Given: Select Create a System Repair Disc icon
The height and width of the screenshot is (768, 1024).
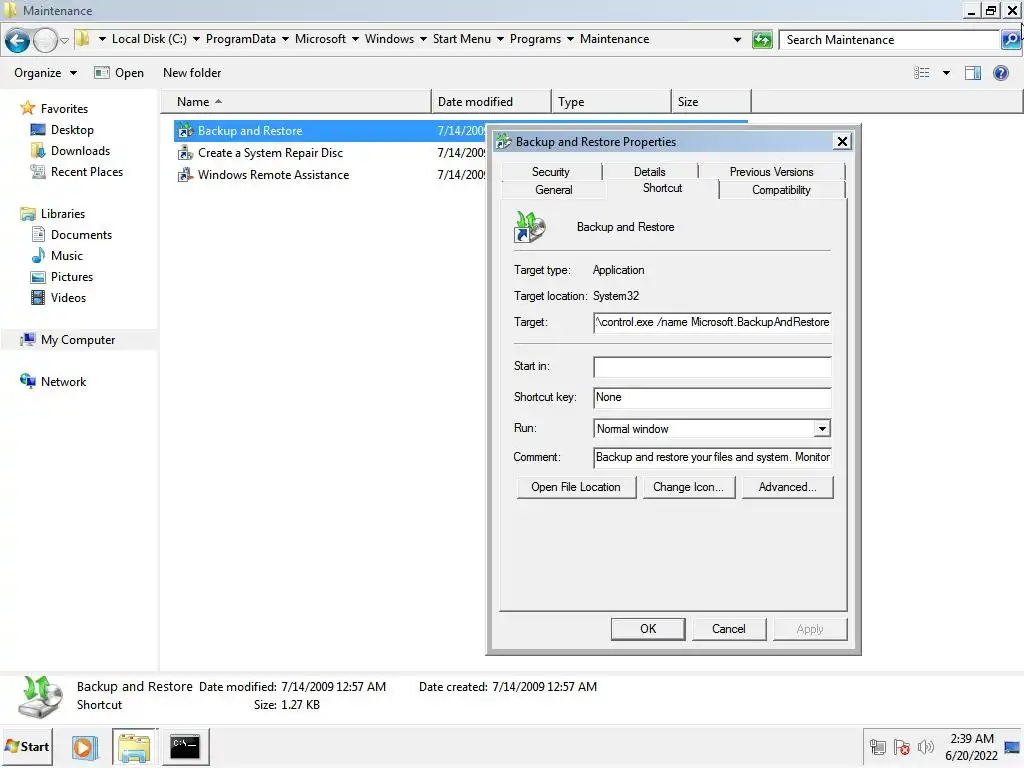Looking at the screenshot, I should click(185, 153).
